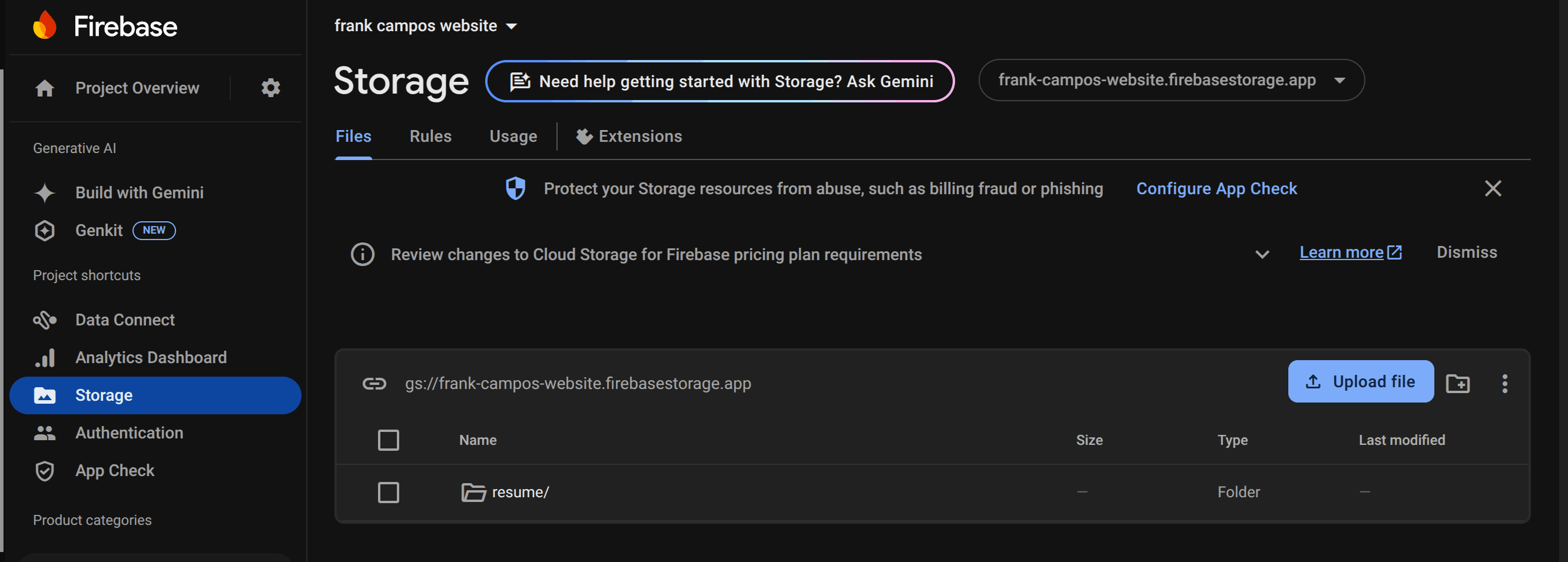The width and height of the screenshot is (1568, 562).
Task: Close the App Check protection banner
Action: click(x=1493, y=188)
